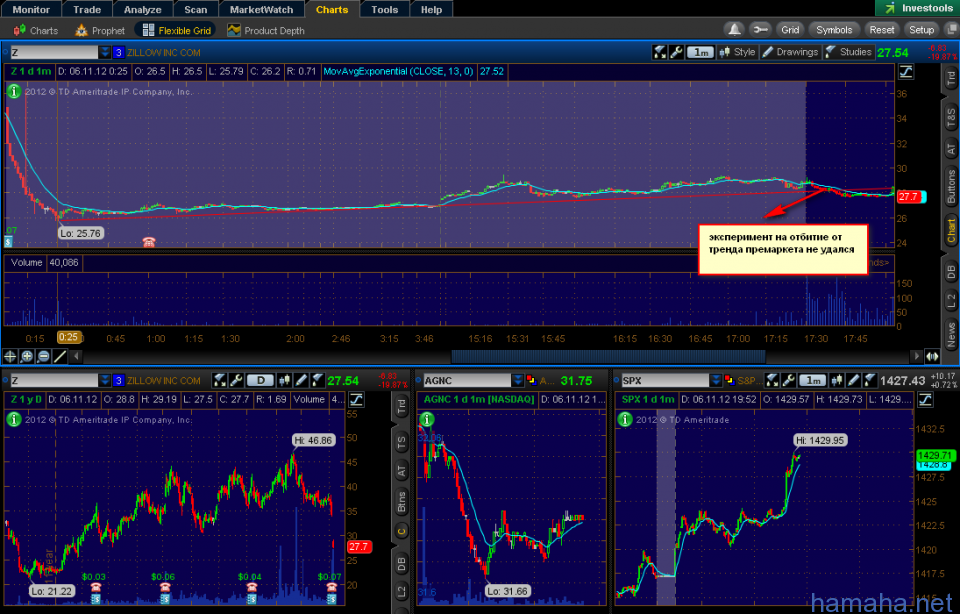Toggle the Chart side panel button

950,230
